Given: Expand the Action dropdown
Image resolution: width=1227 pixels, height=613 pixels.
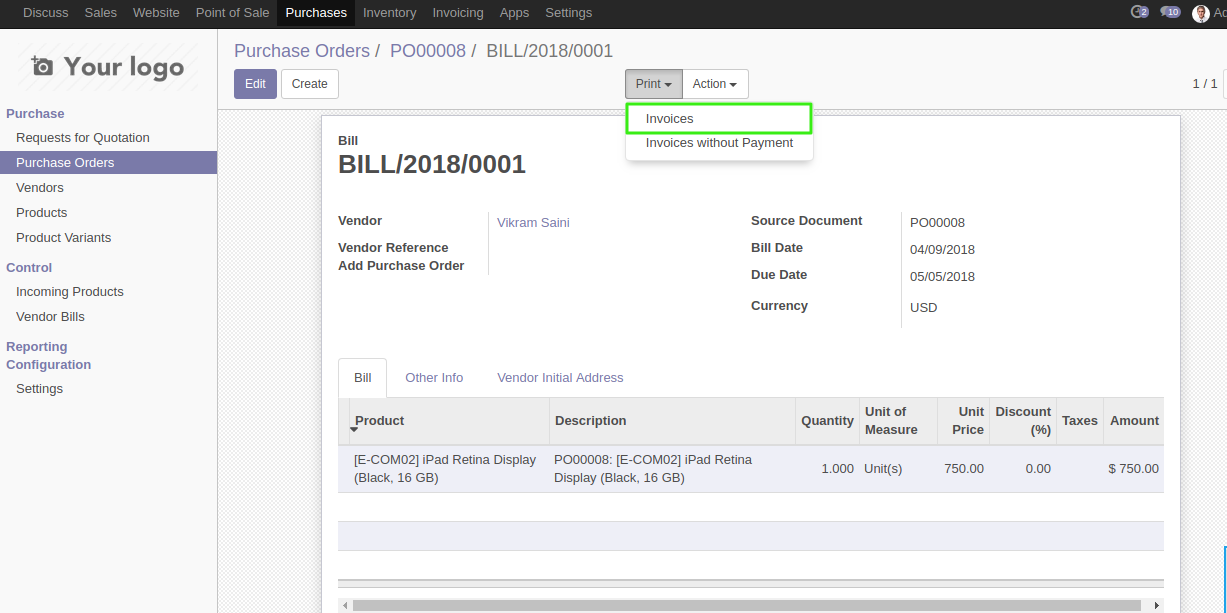Looking at the screenshot, I should click(714, 84).
